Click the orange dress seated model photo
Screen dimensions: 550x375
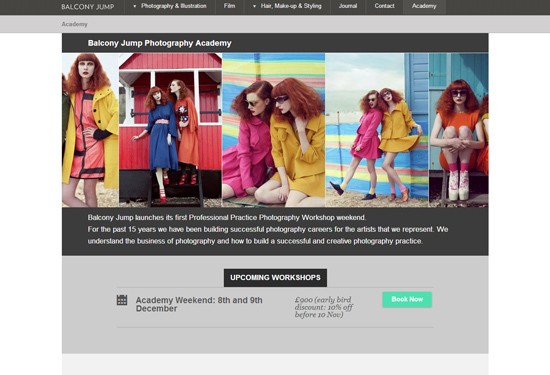pos(458,130)
